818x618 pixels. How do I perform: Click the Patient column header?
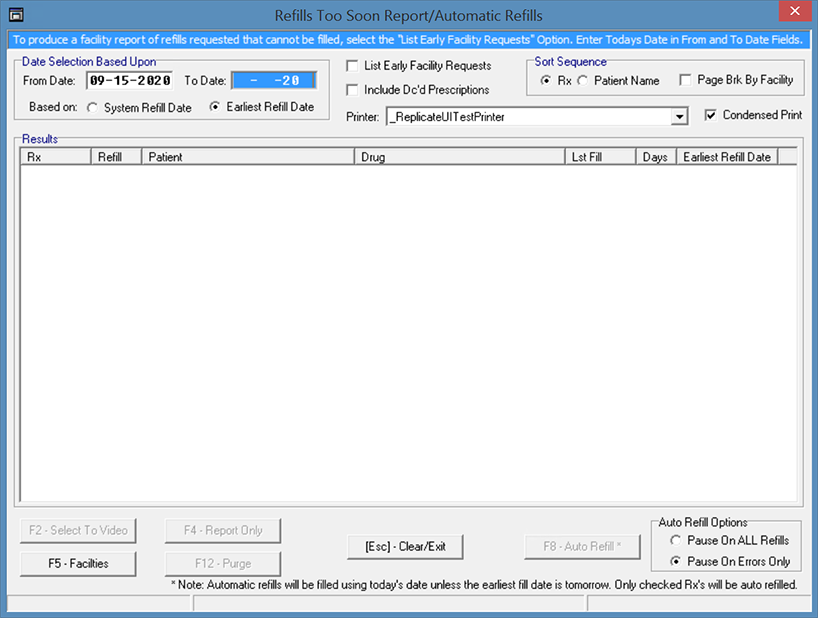click(247, 157)
